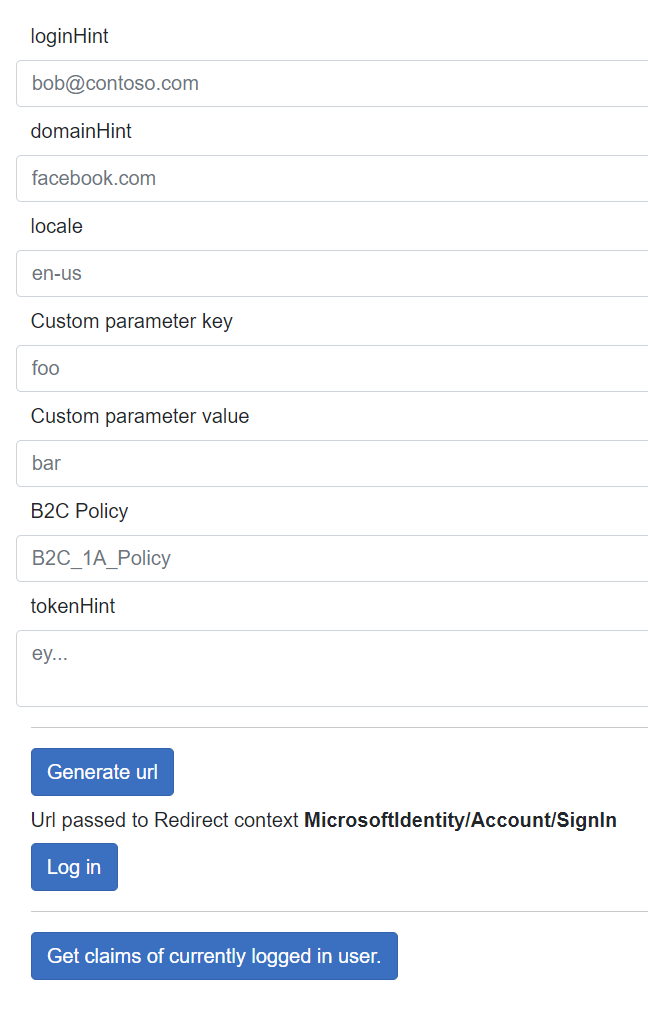Focus the B2C Policy text field
Image resolution: width=648 pixels, height=1015 pixels.
330,558
